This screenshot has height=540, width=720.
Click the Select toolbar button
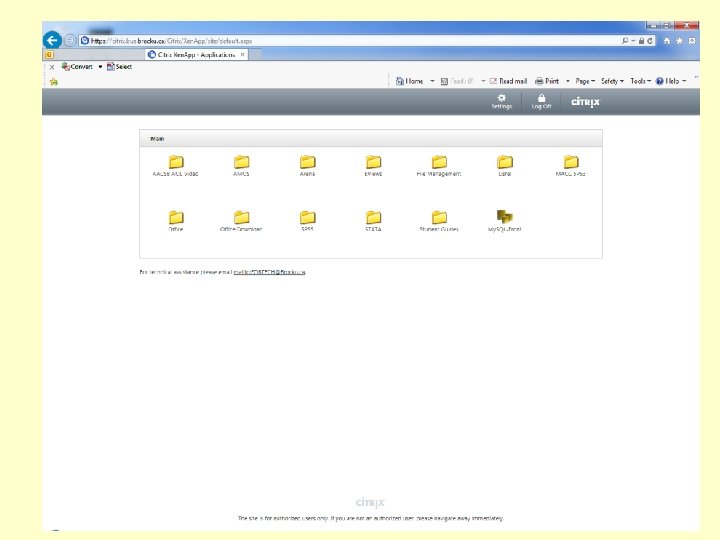pos(119,67)
